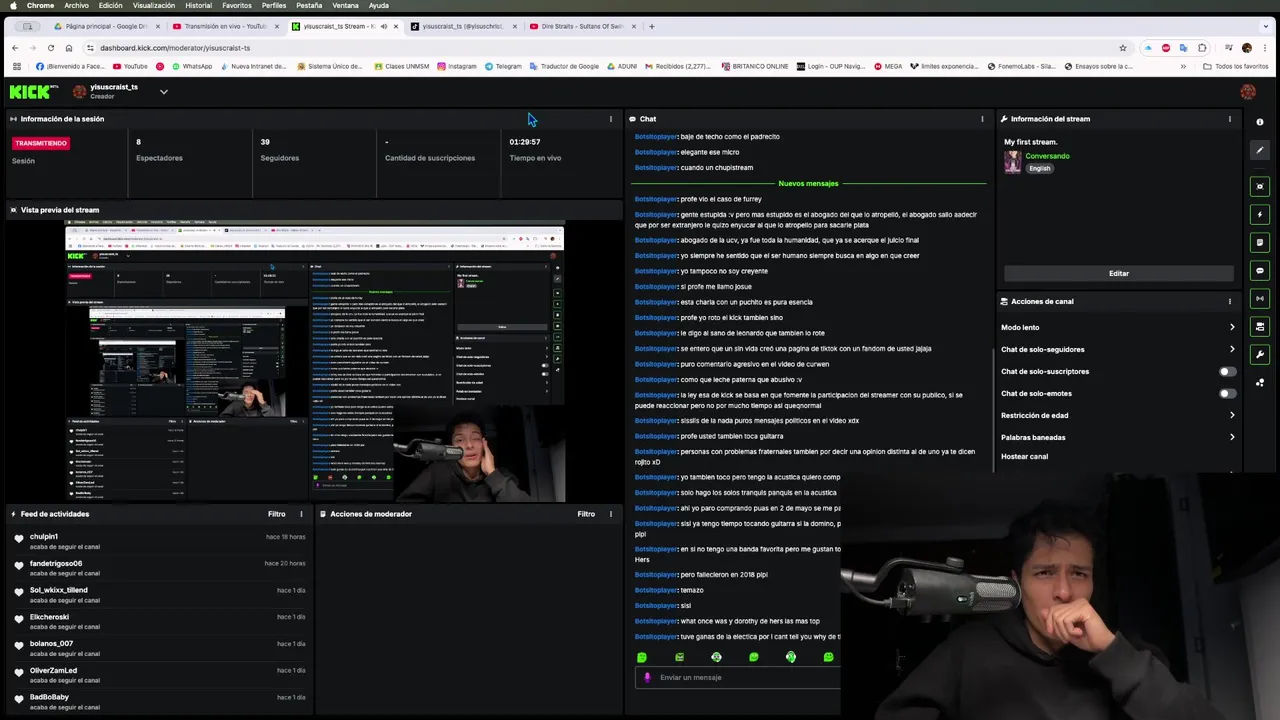
Task: Click the first green emote below chat
Action: pyautogui.click(x=642, y=657)
